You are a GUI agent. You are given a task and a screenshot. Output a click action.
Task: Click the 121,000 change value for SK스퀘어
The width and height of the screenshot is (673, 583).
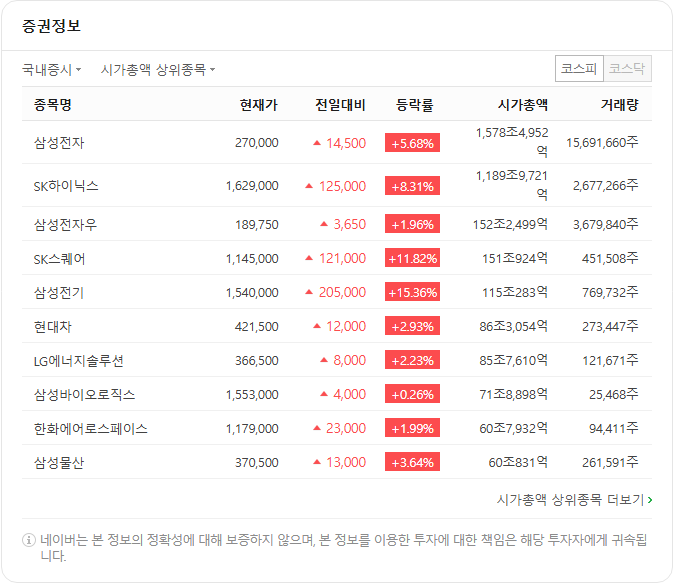[x=342, y=258]
